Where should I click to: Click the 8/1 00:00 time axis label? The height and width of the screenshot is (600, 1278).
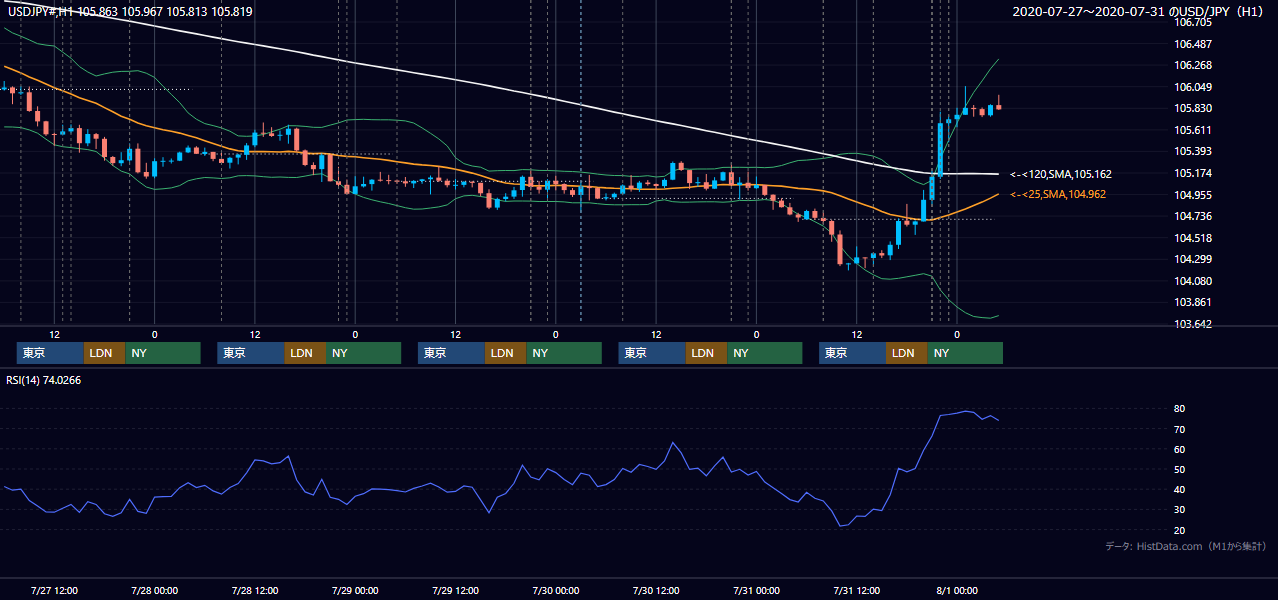[958, 590]
